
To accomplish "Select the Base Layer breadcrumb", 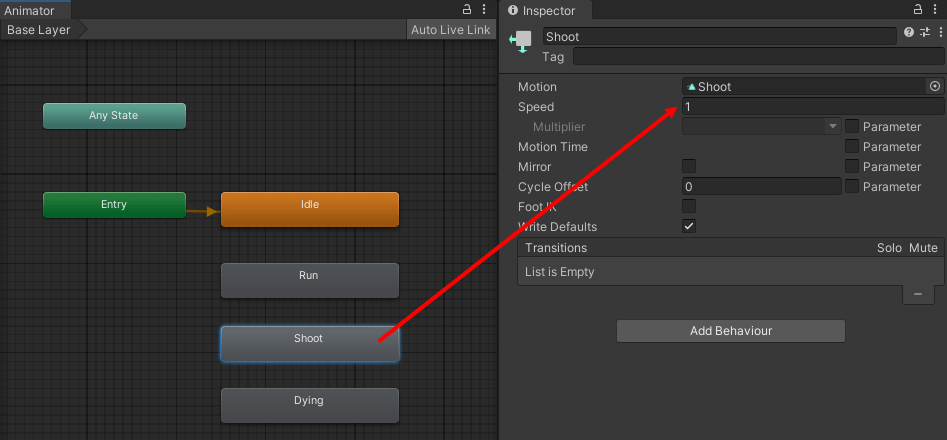I will [40, 30].
